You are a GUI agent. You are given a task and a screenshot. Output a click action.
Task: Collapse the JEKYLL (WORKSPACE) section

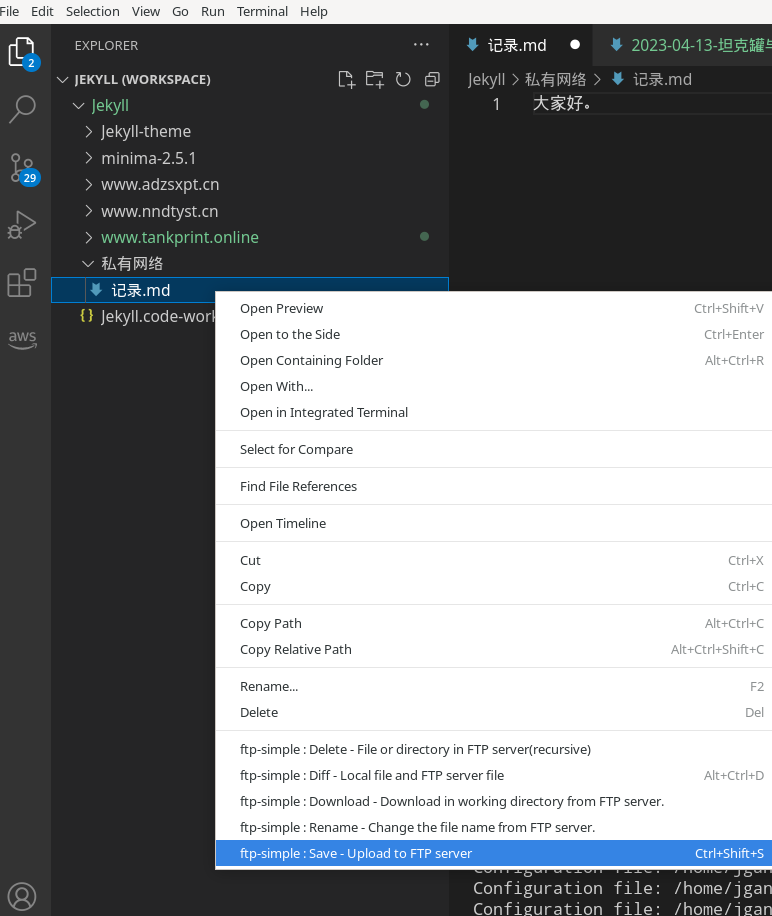tap(62, 79)
